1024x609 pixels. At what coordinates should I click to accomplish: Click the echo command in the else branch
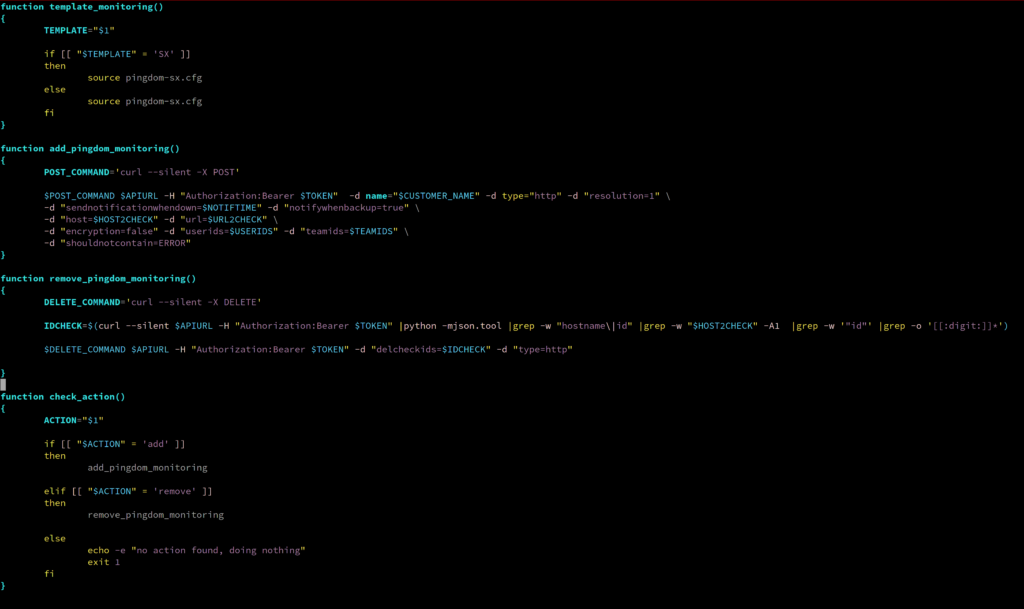99,550
